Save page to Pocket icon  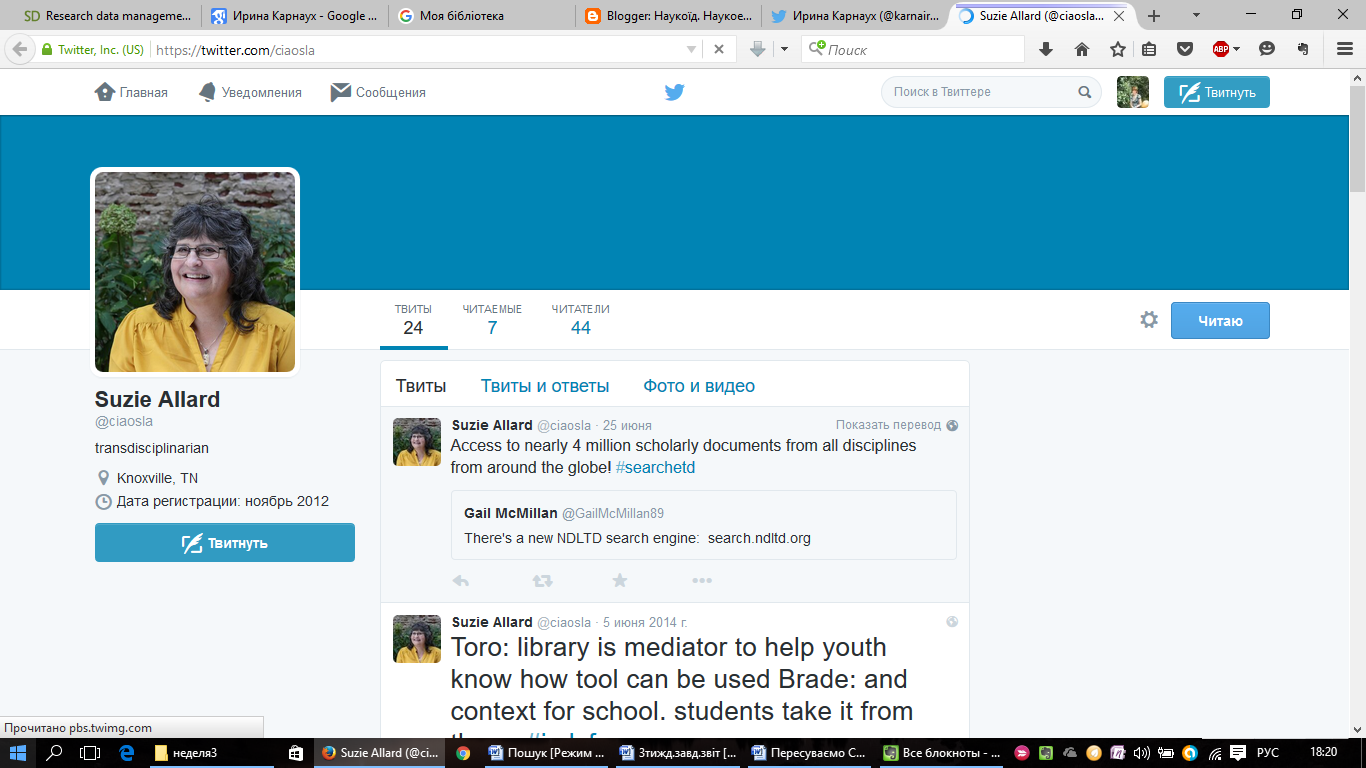click(x=1185, y=49)
